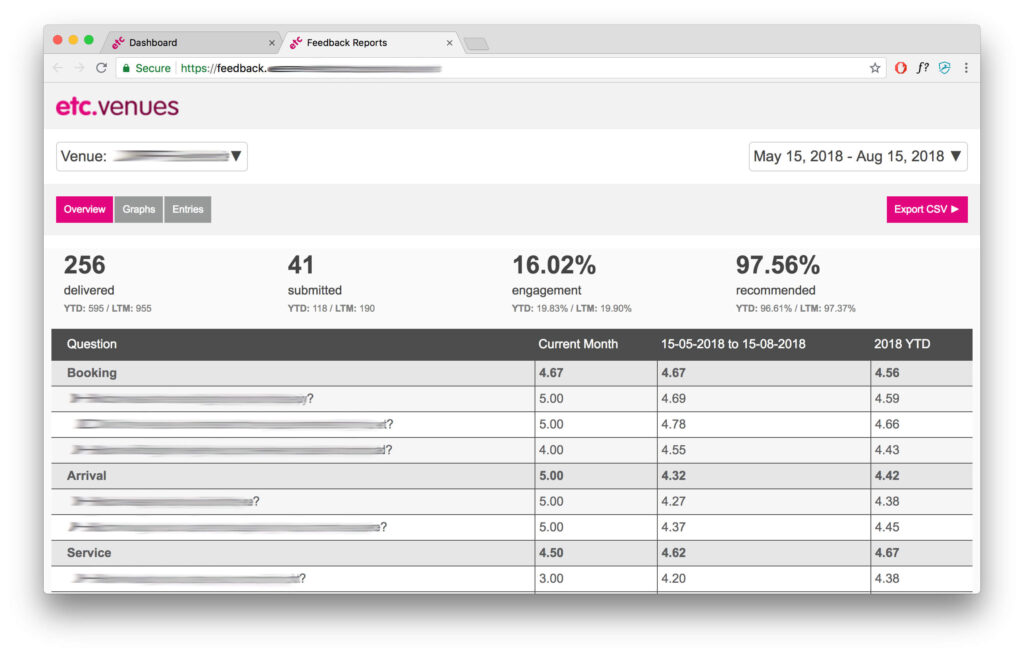The height and width of the screenshot is (656, 1024).
Task: Switch to the Entries tab
Action: 187,209
